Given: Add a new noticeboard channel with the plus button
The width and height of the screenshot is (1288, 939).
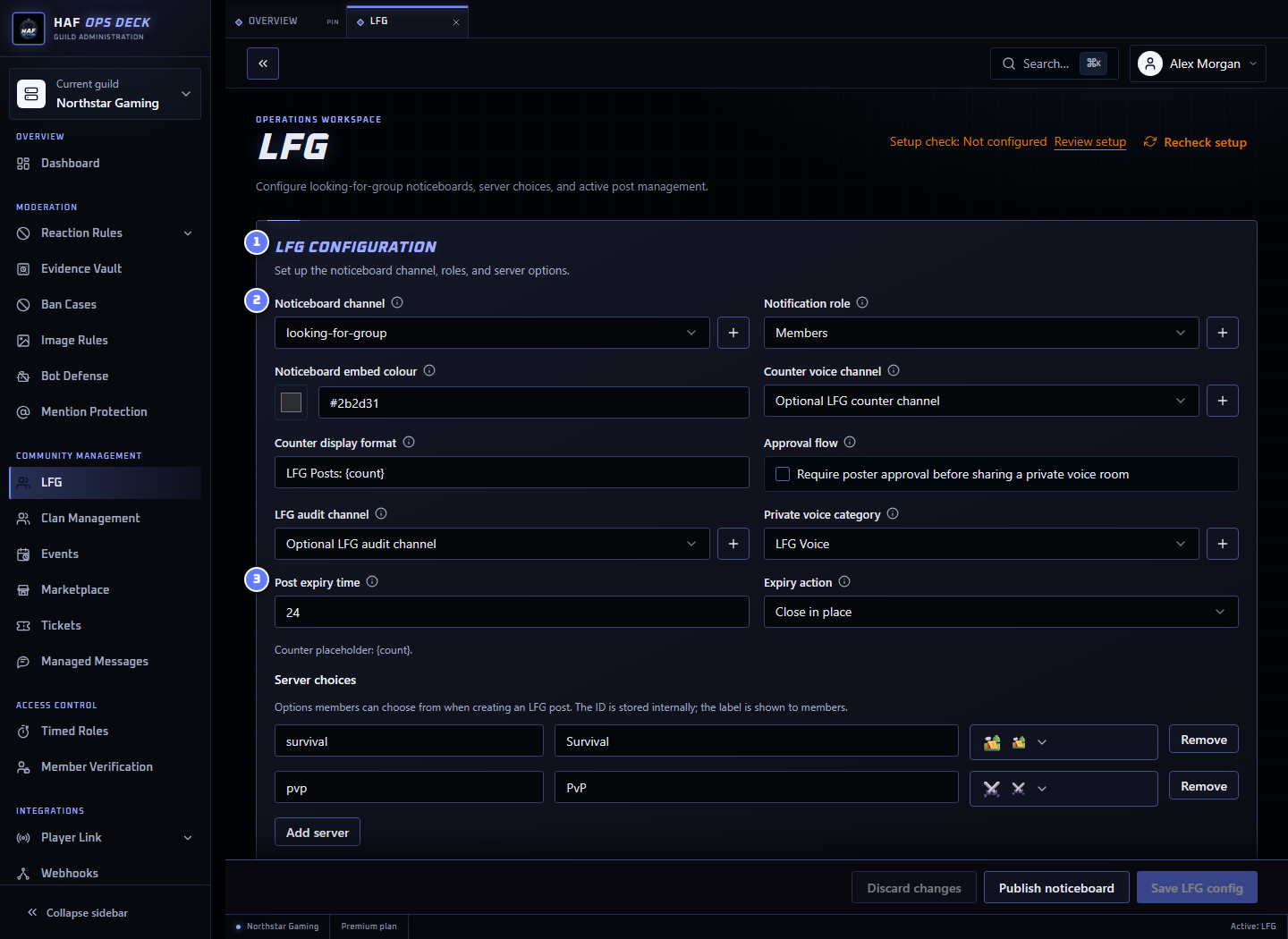Looking at the screenshot, I should 733,333.
